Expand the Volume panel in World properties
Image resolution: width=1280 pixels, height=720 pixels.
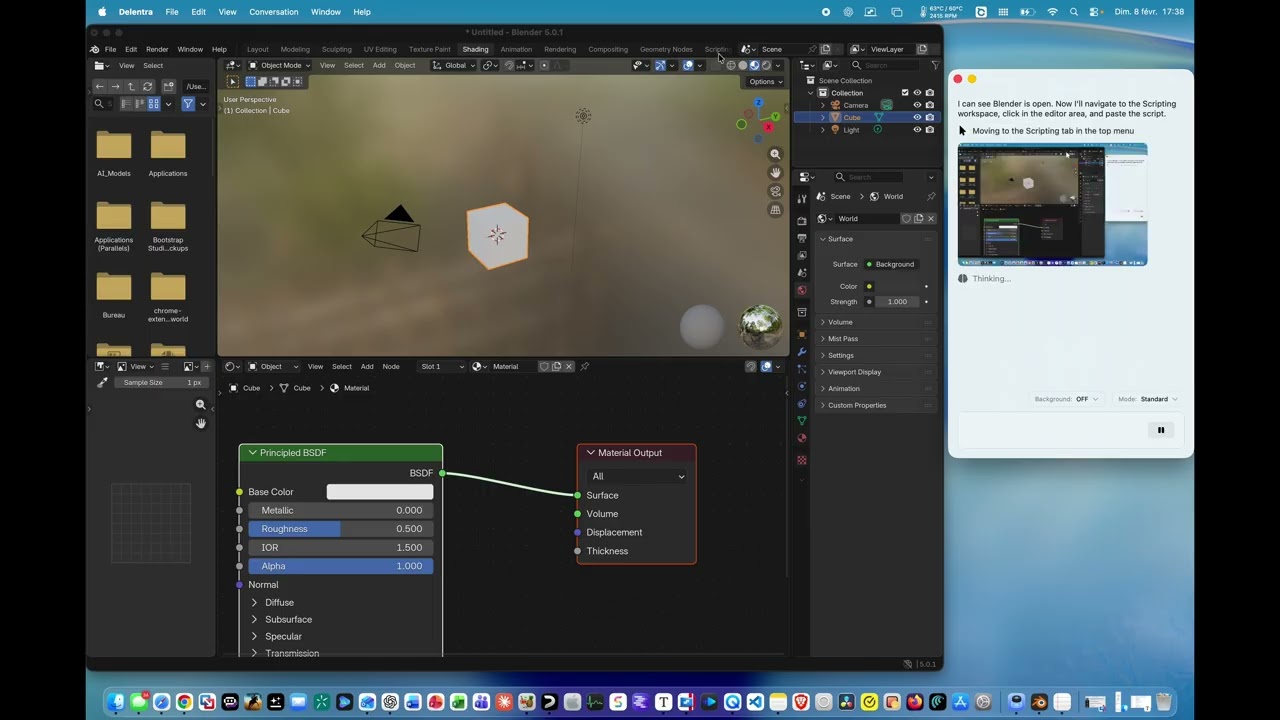[876, 322]
